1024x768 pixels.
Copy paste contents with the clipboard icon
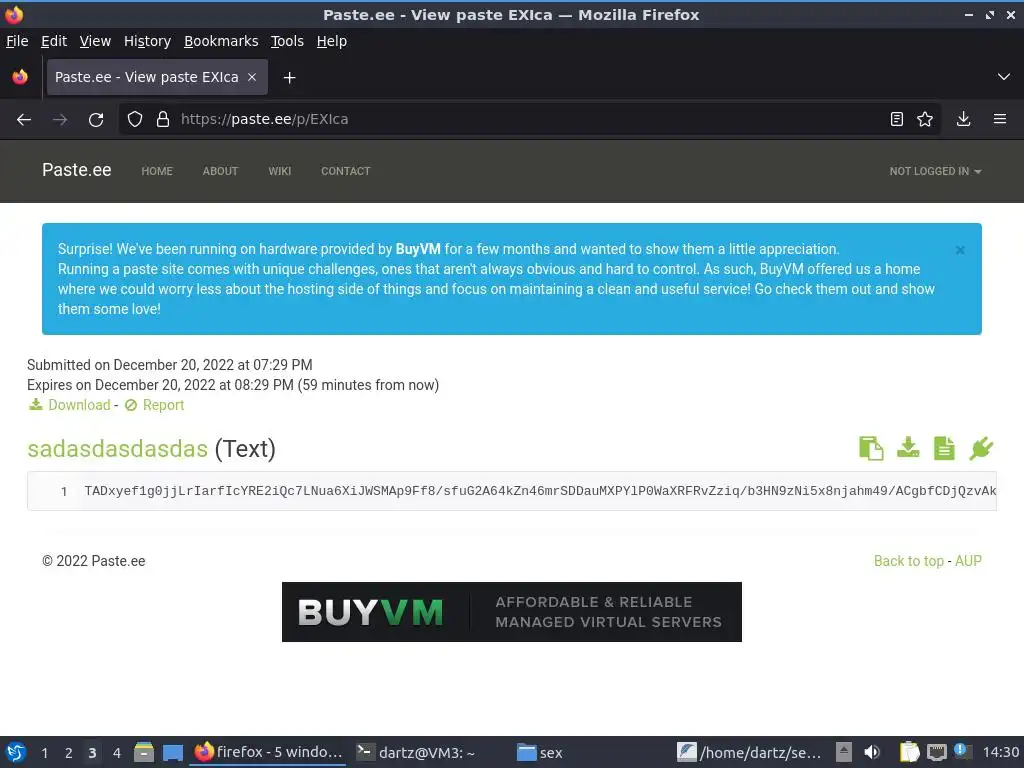coord(871,448)
